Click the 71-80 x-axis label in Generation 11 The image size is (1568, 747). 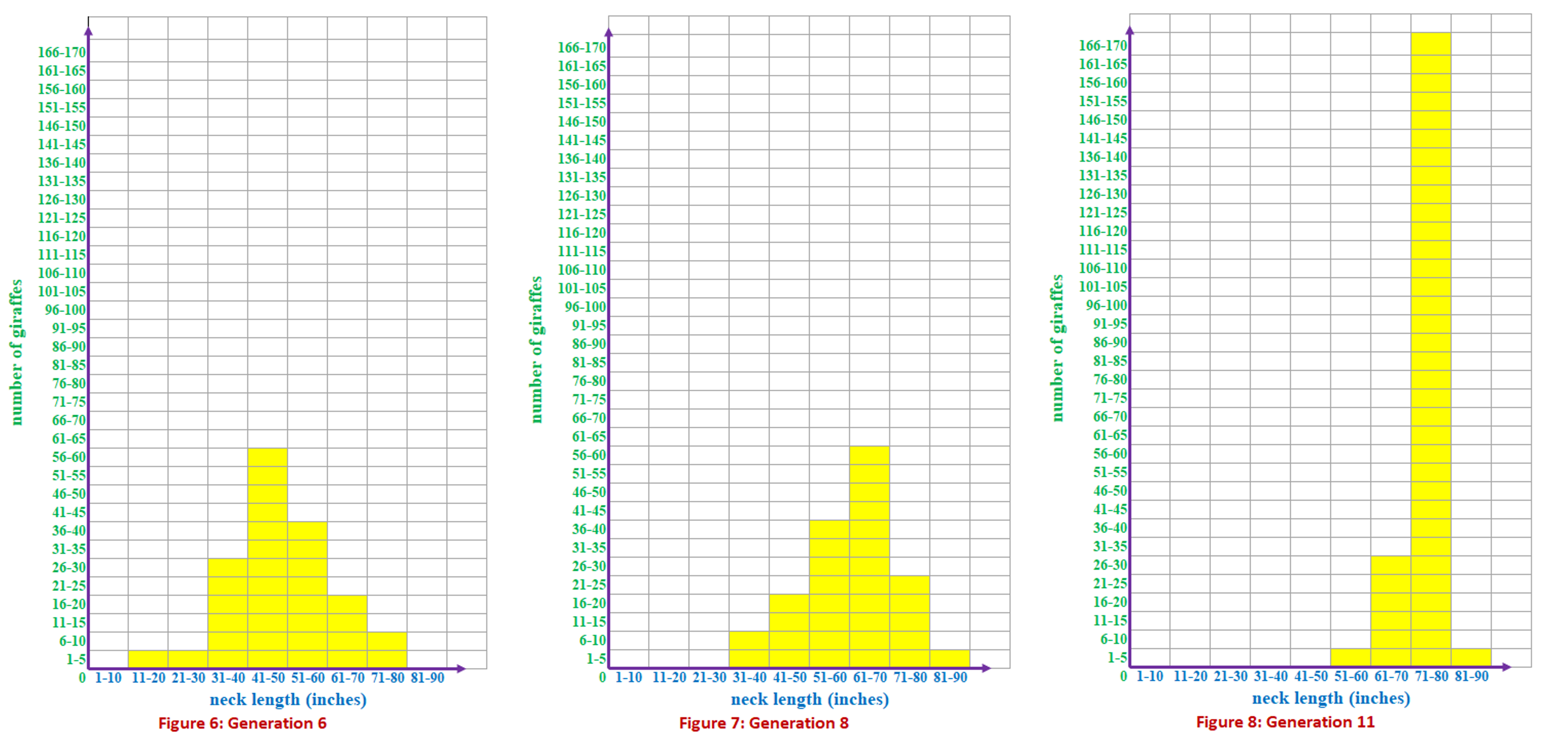(1431, 676)
